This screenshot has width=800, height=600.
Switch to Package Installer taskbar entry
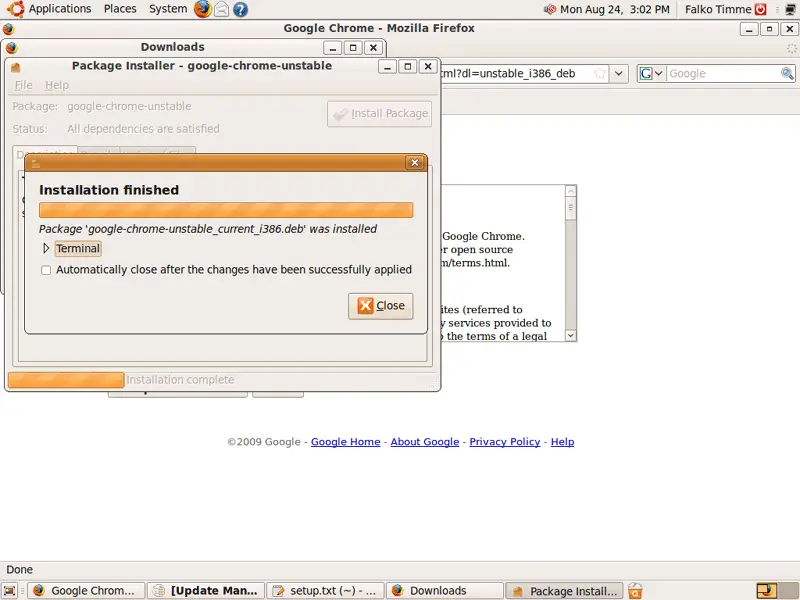coord(565,591)
